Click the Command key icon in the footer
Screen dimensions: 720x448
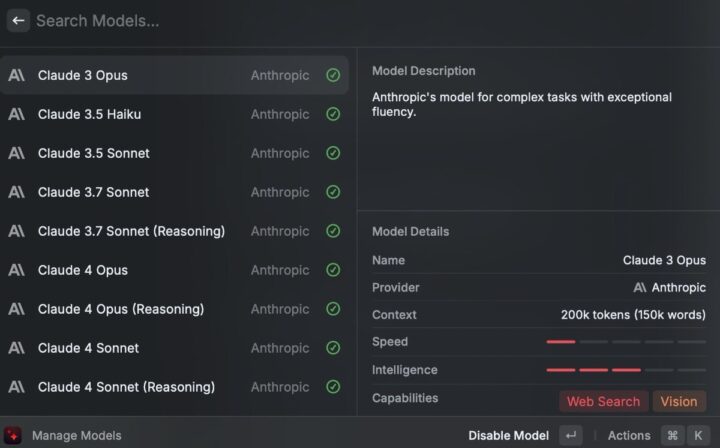pos(672,435)
